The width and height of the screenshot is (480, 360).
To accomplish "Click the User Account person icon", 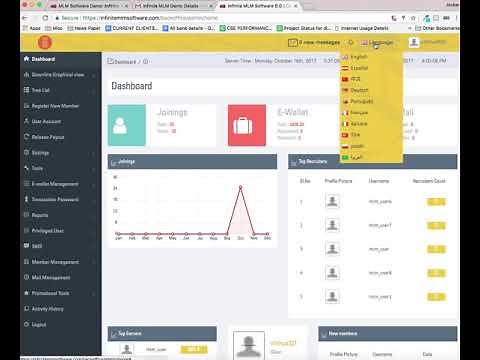I will click(26, 121).
